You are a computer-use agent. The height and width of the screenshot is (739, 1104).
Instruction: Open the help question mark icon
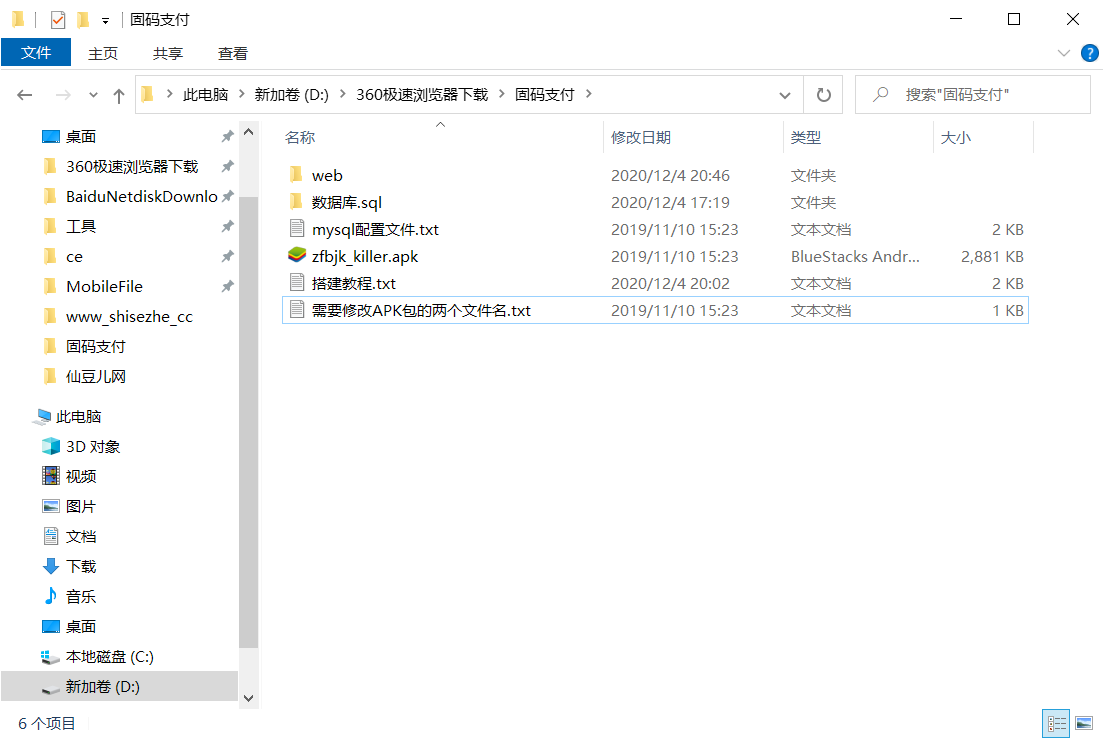pos(1089,53)
